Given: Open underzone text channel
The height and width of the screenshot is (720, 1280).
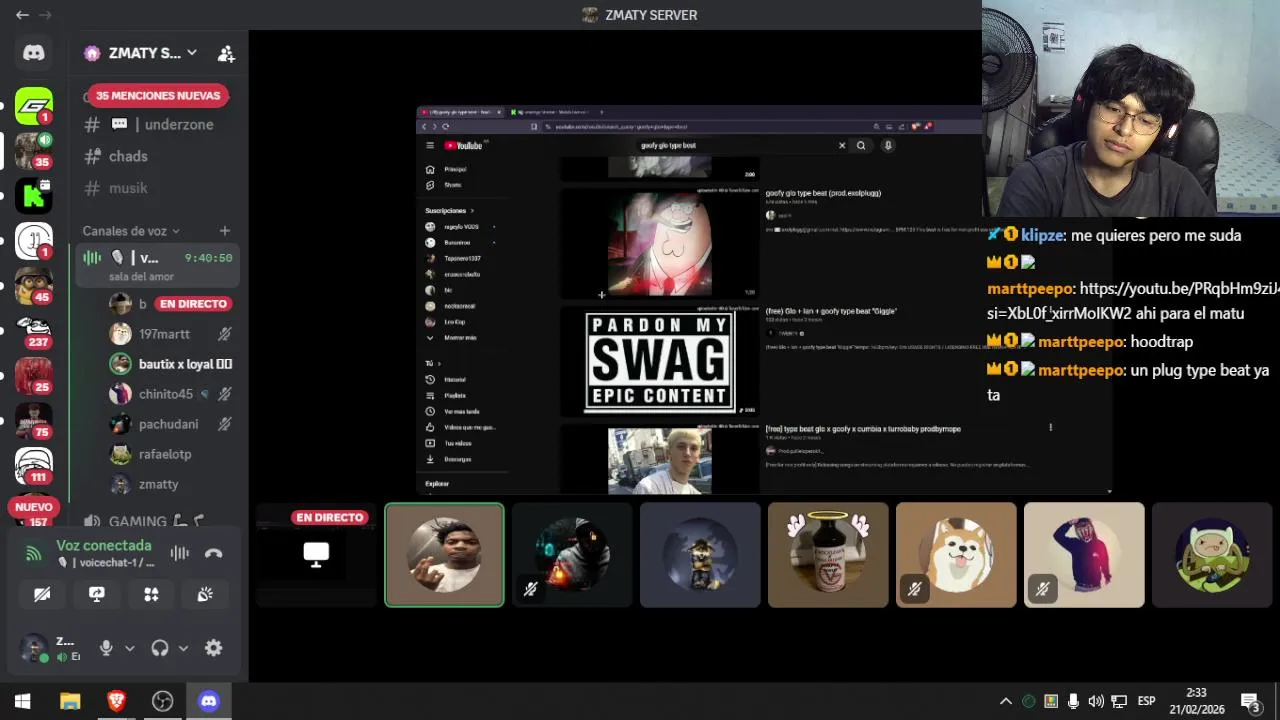Looking at the screenshot, I should (157, 124).
